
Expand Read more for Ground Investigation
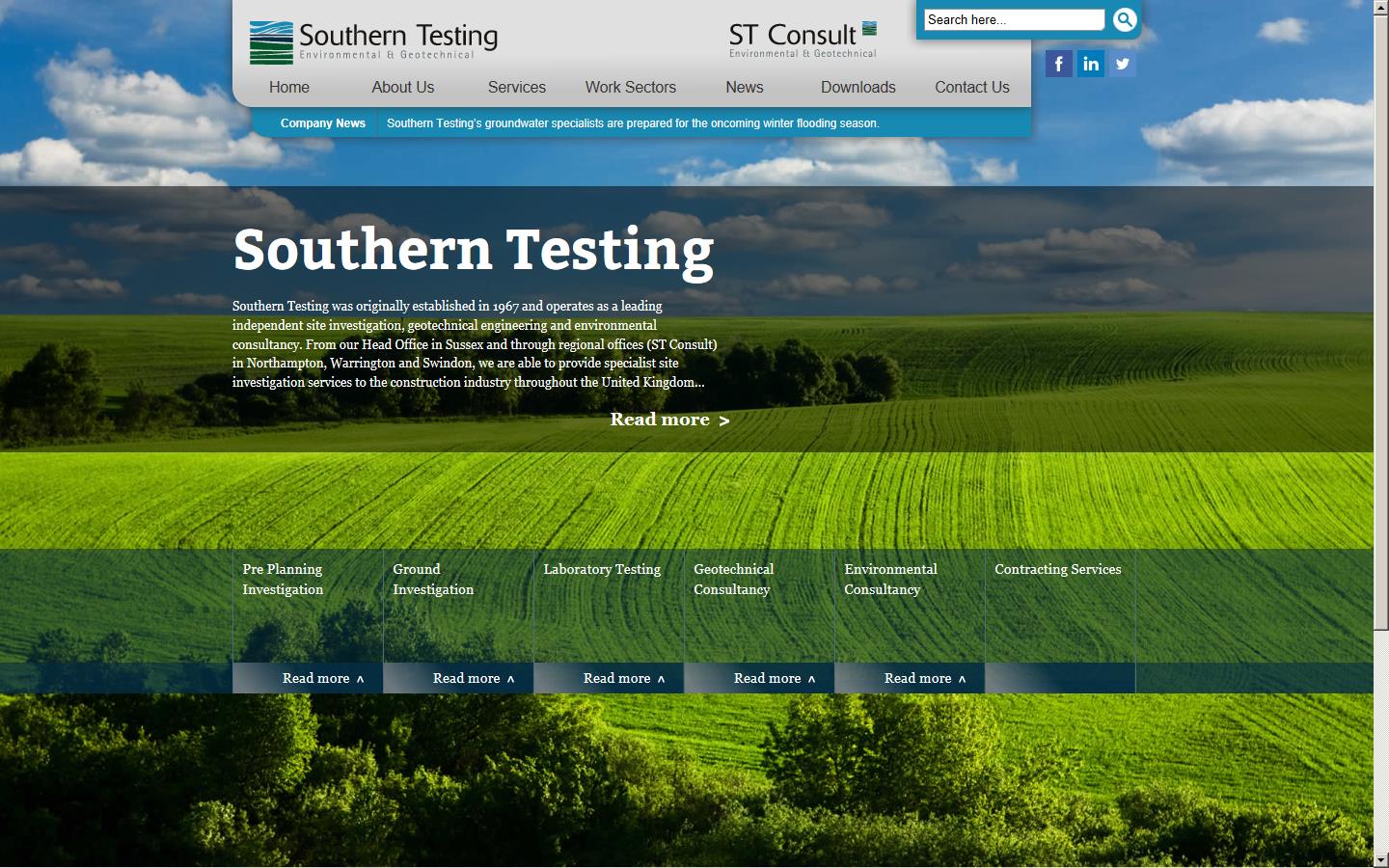pos(473,678)
